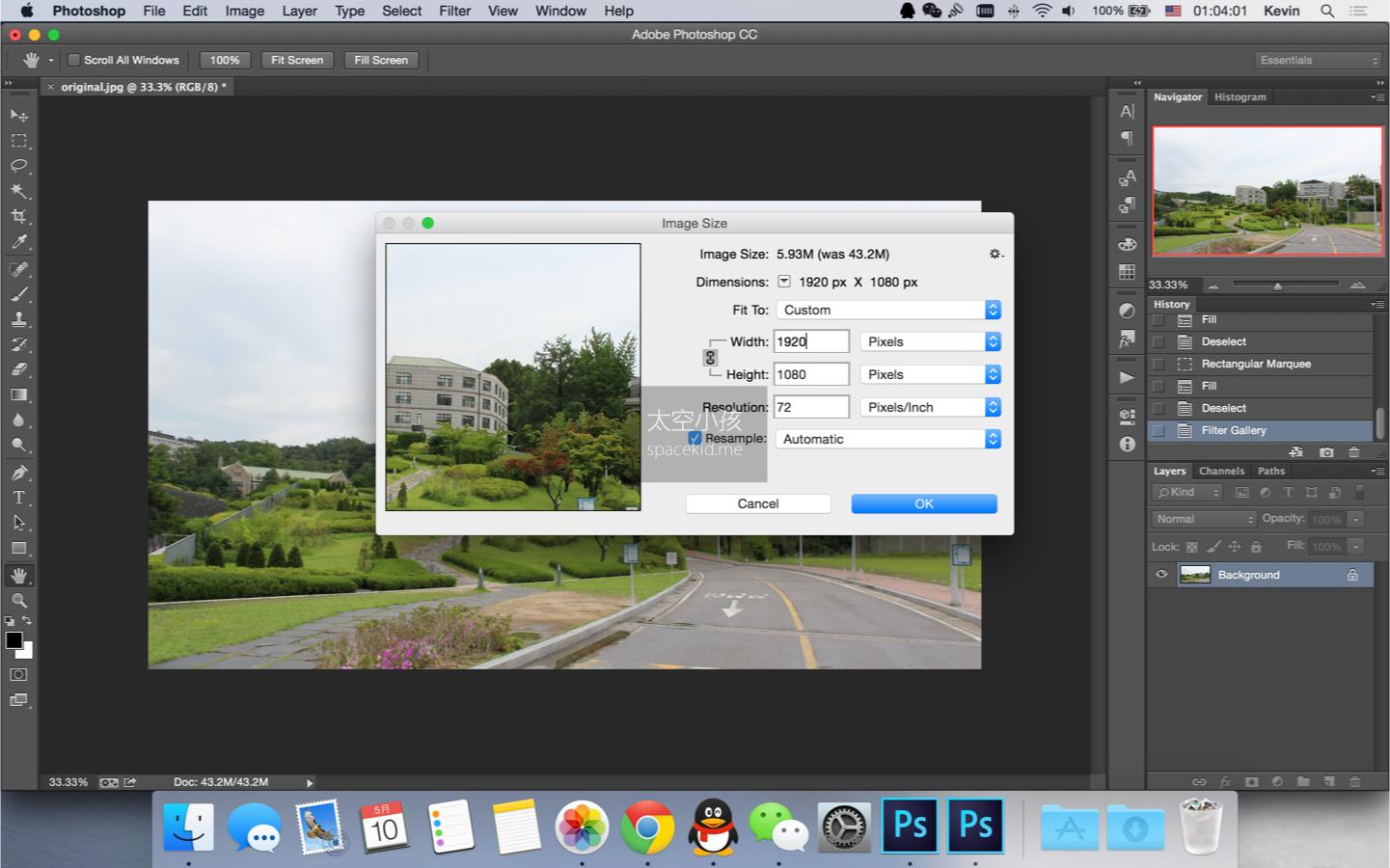Click the constrain proportions chain link icon
Viewport: 1390px width, 868px height.
tap(710, 358)
